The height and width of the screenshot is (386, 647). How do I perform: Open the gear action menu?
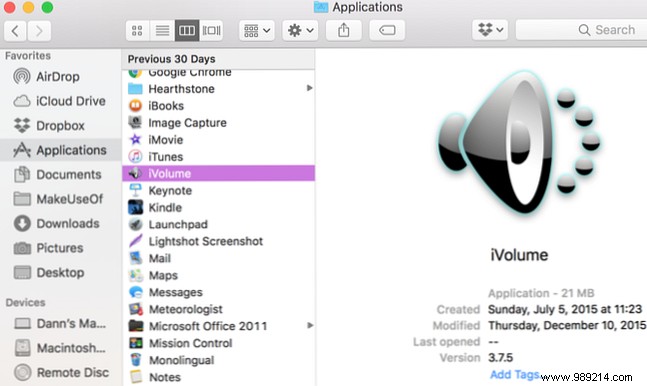point(300,31)
